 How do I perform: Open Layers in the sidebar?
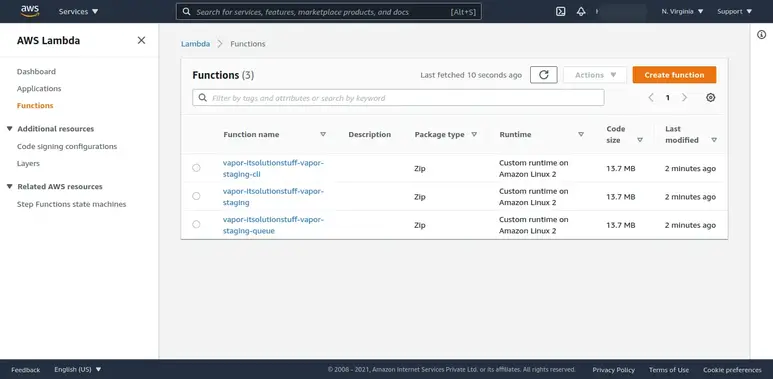click(28, 163)
